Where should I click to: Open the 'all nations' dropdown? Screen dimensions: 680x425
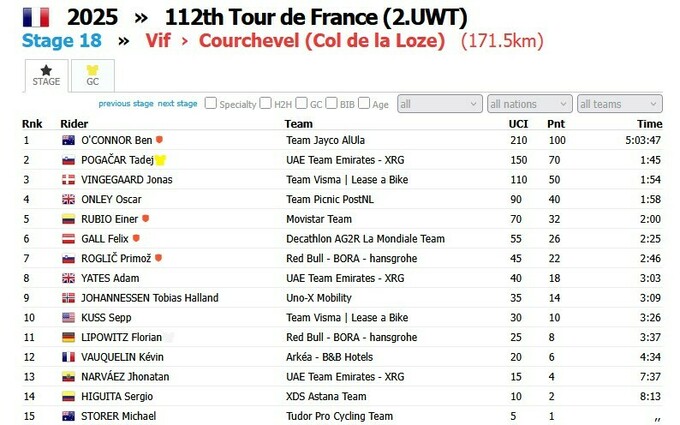coord(529,104)
